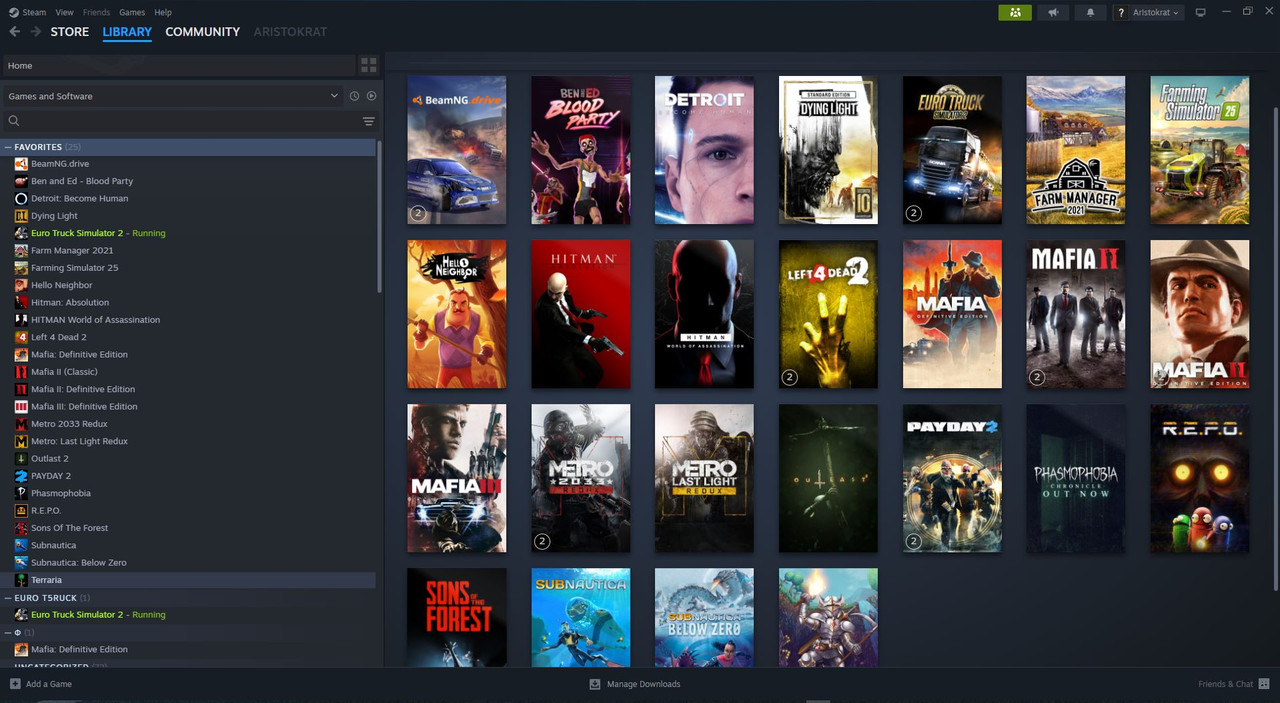Open the Games menu

[x=132, y=12]
